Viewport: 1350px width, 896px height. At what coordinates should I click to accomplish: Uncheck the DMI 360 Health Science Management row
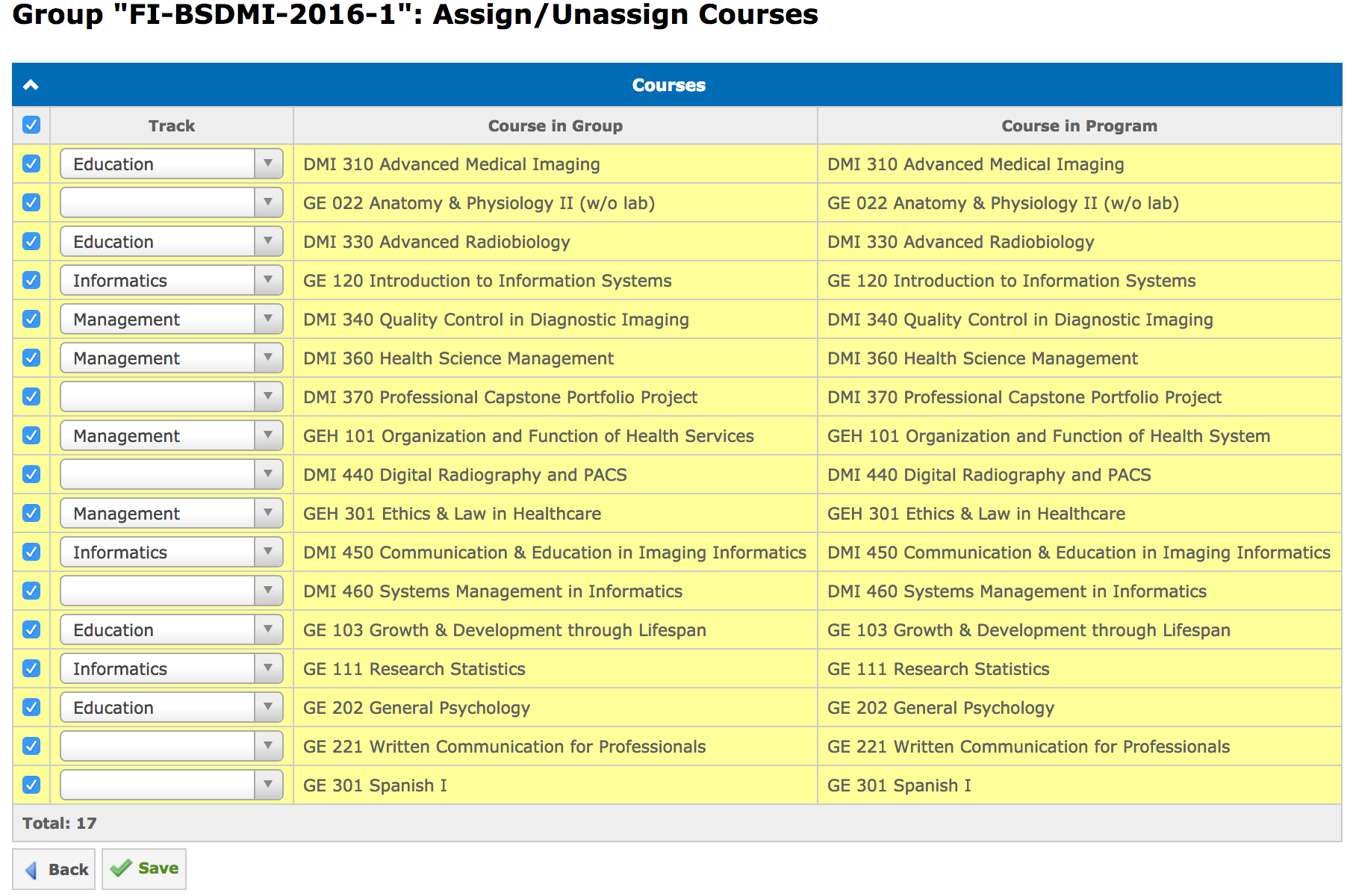31,358
